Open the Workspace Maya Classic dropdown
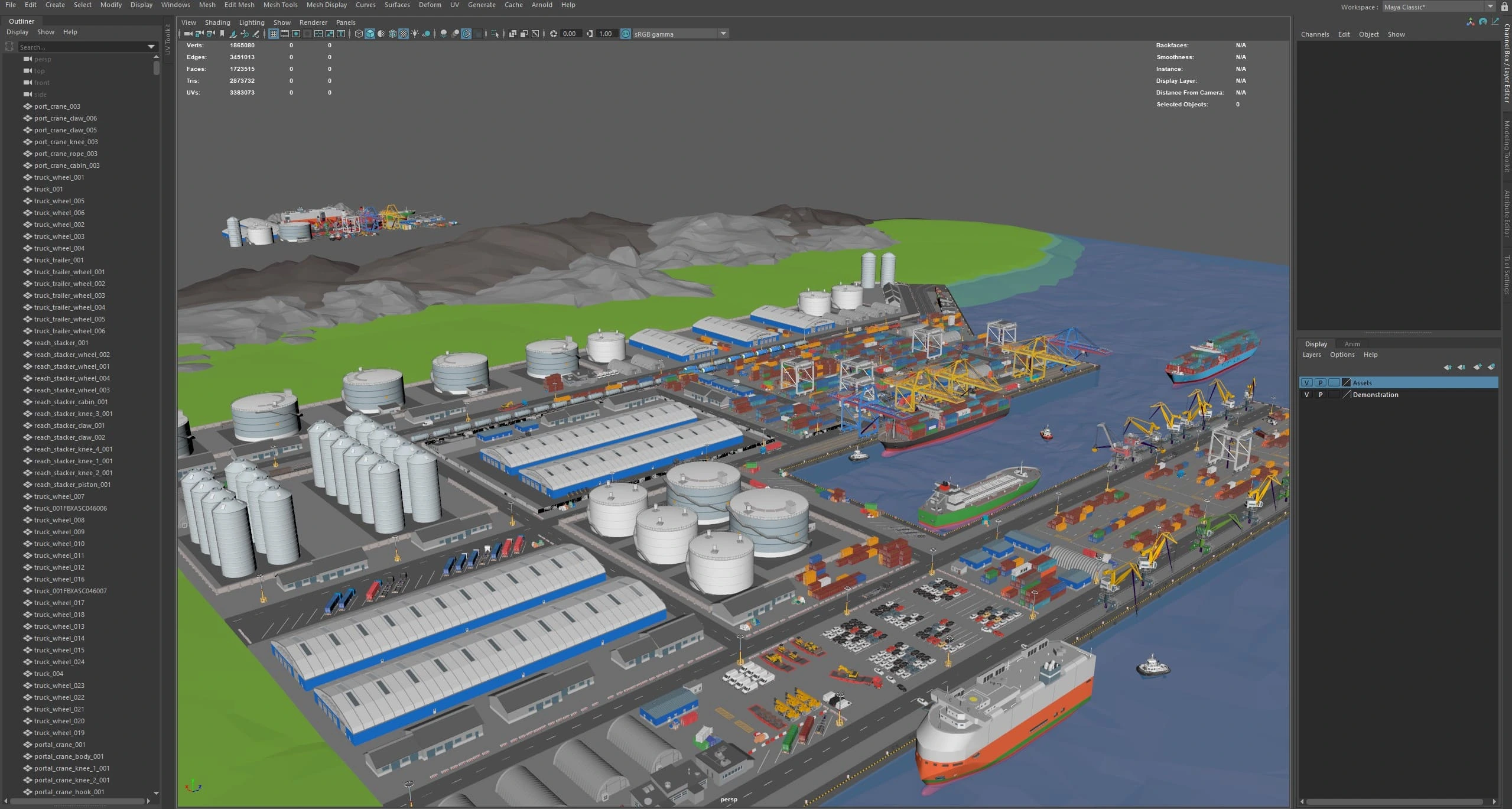Image resolution: width=1512 pixels, height=809 pixels. pos(1490,7)
